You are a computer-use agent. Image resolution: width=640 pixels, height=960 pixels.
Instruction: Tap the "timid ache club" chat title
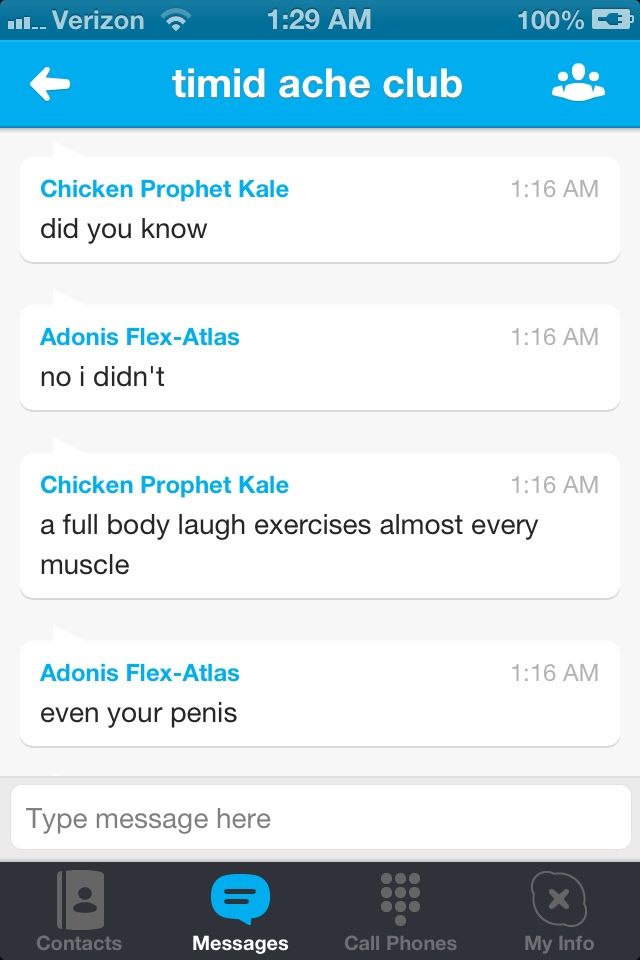[x=317, y=84]
